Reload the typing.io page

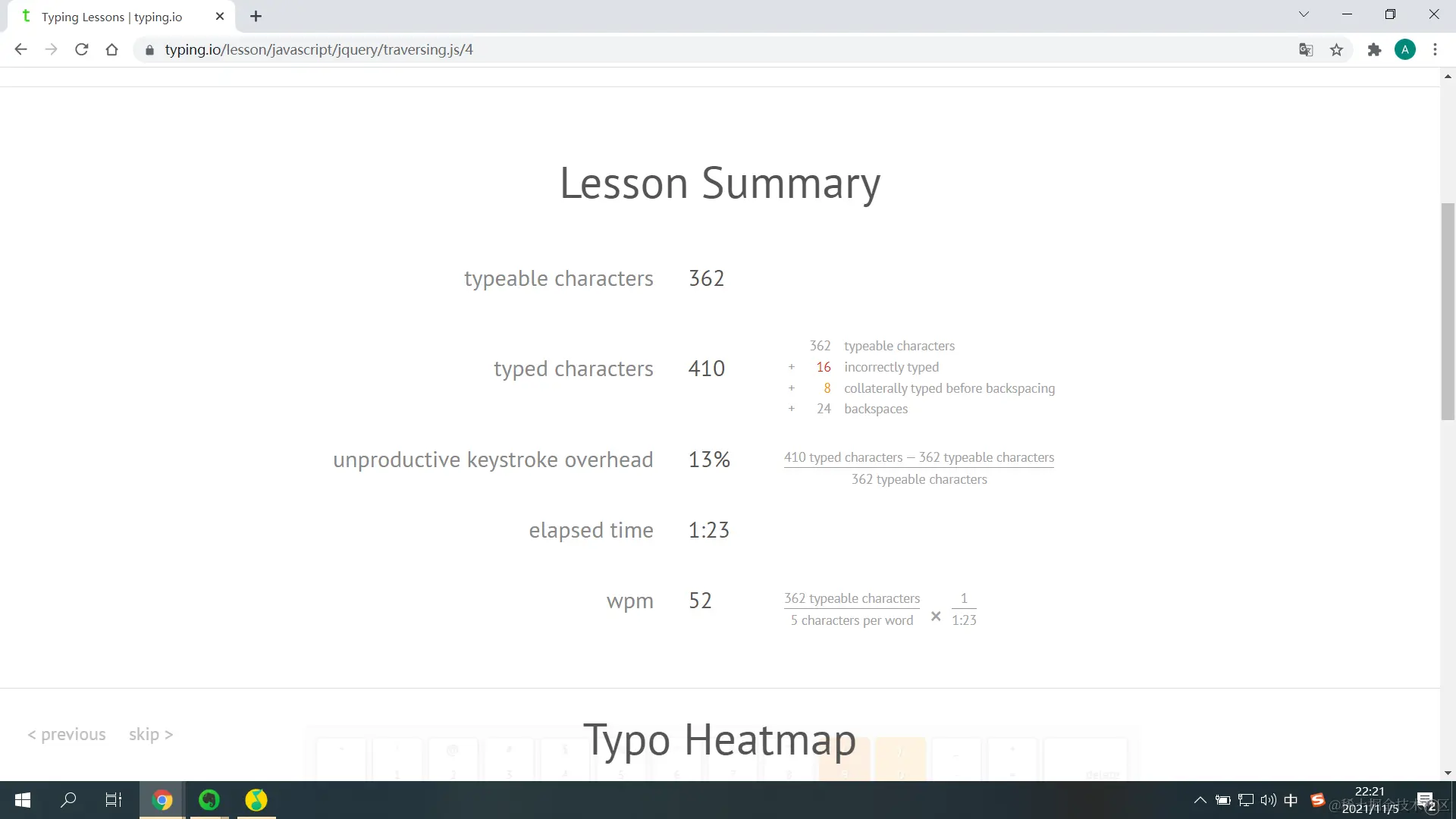(x=81, y=50)
